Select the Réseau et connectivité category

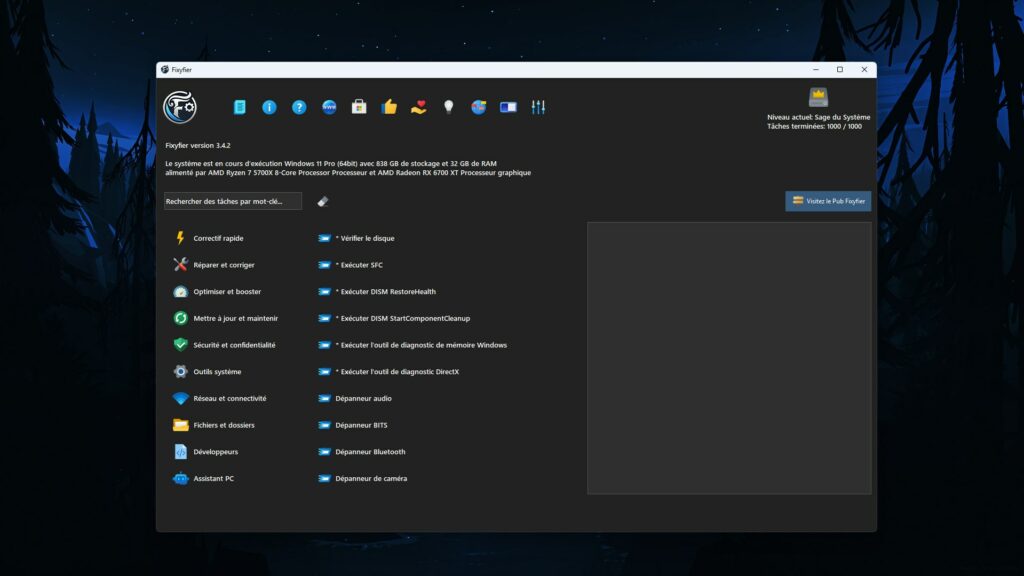point(220,398)
